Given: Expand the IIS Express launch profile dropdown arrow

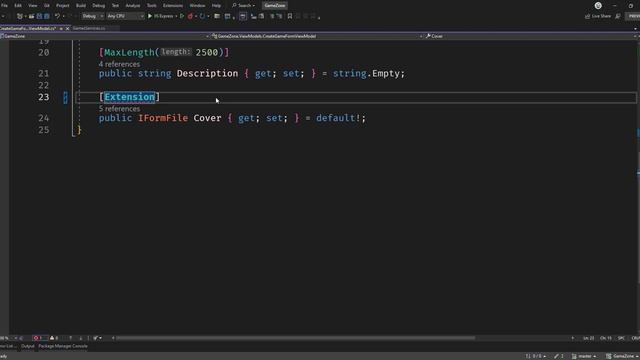Looking at the screenshot, I should [176, 16].
